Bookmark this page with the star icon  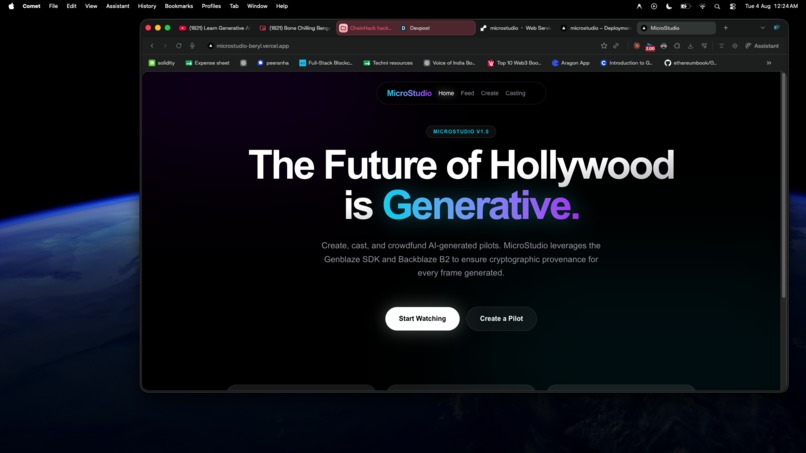pos(604,46)
